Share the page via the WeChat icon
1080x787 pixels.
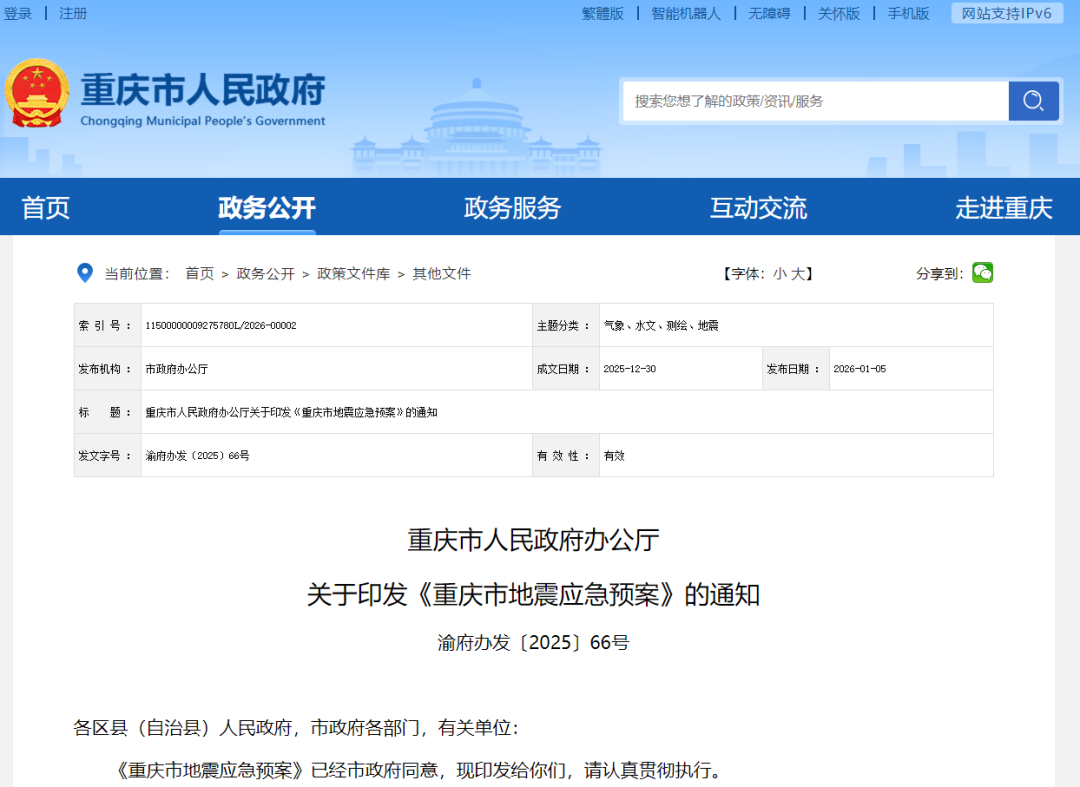coord(982,272)
